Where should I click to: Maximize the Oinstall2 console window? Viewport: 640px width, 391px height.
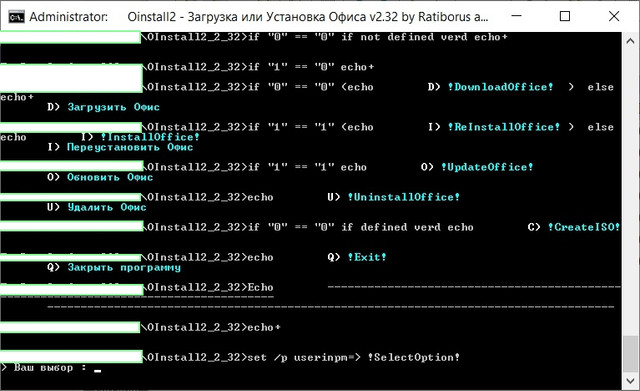point(564,16)
